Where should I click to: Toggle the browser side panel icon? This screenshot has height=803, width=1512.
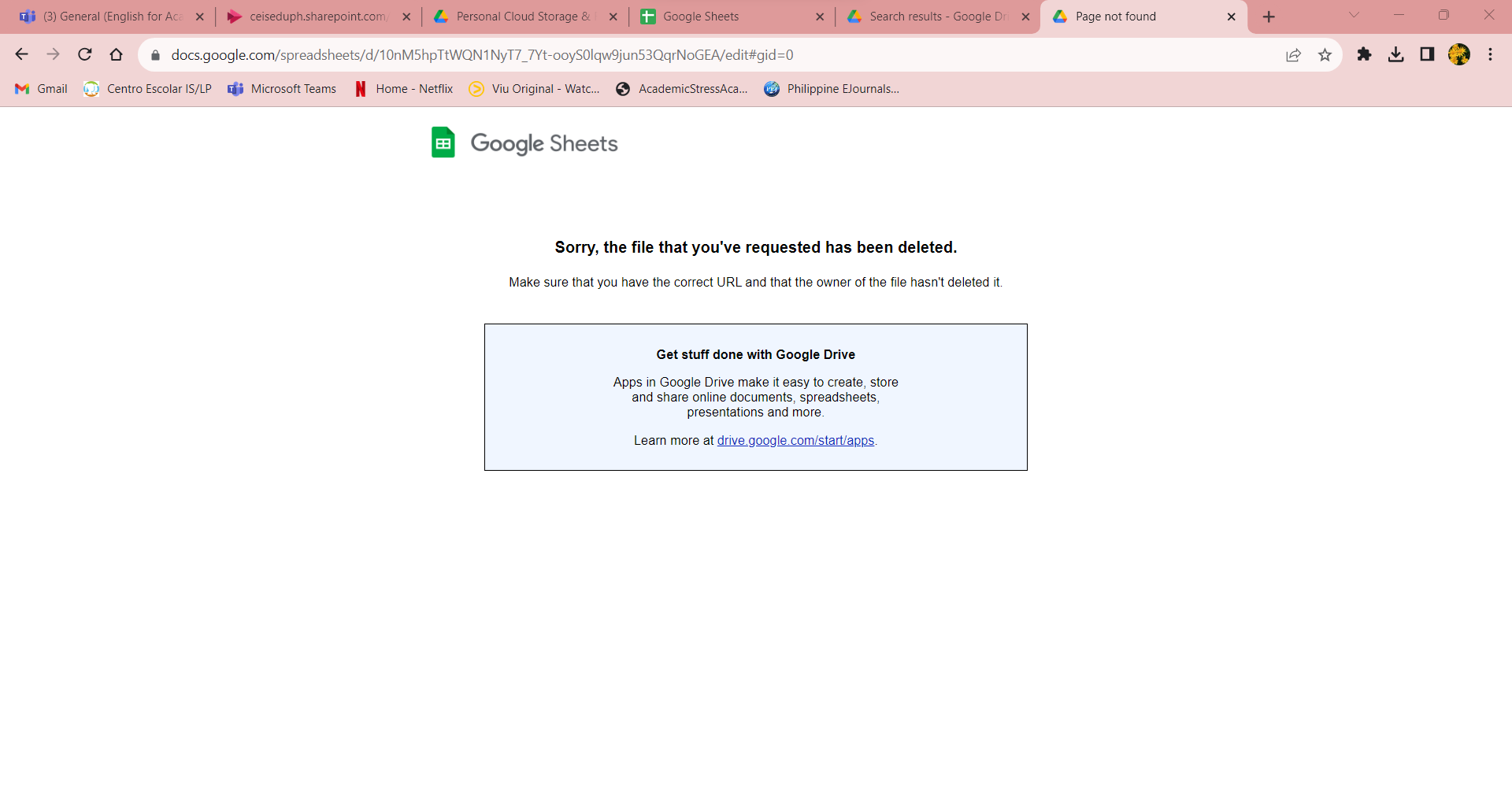(x=1427, y=54)
